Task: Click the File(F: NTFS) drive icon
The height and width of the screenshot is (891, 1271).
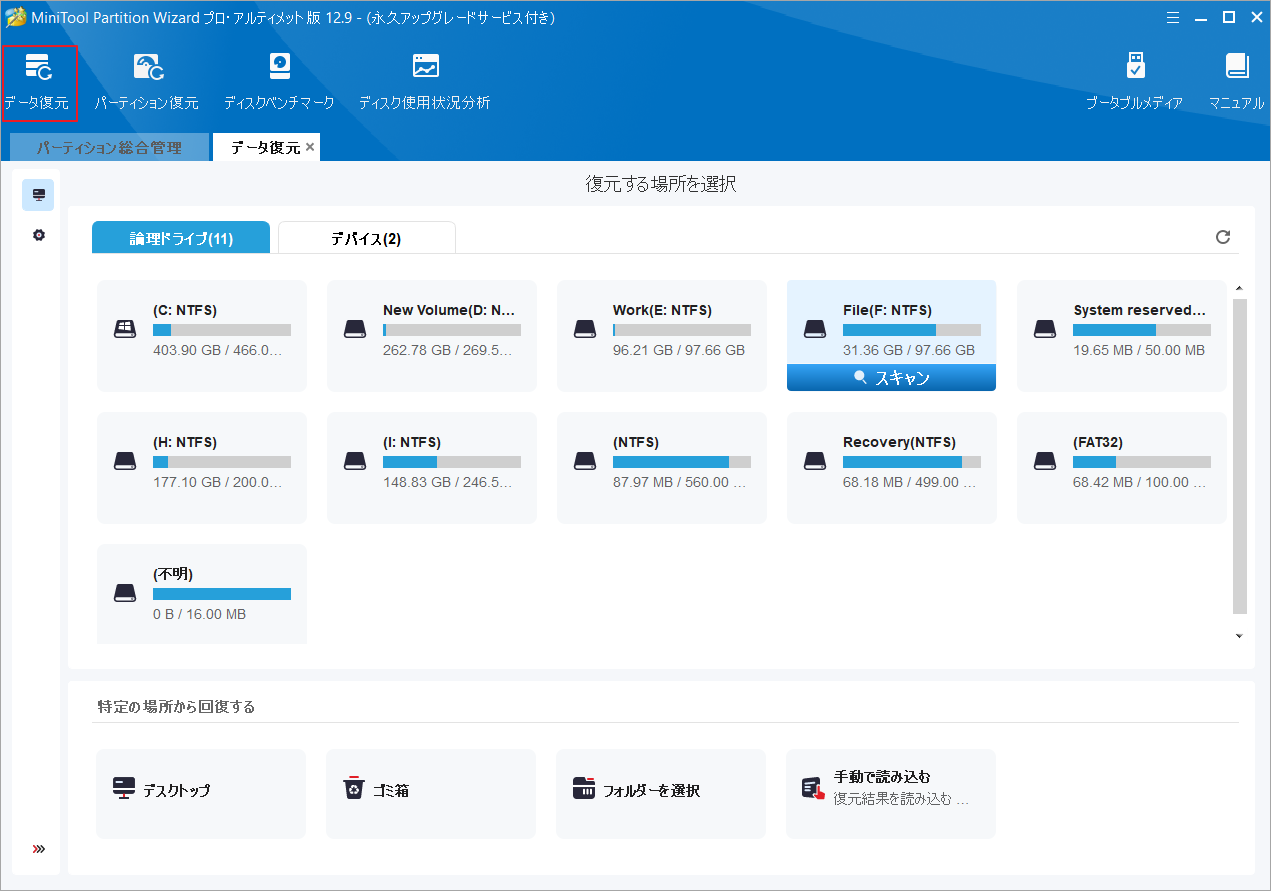Action: click(x=815, y=328)
